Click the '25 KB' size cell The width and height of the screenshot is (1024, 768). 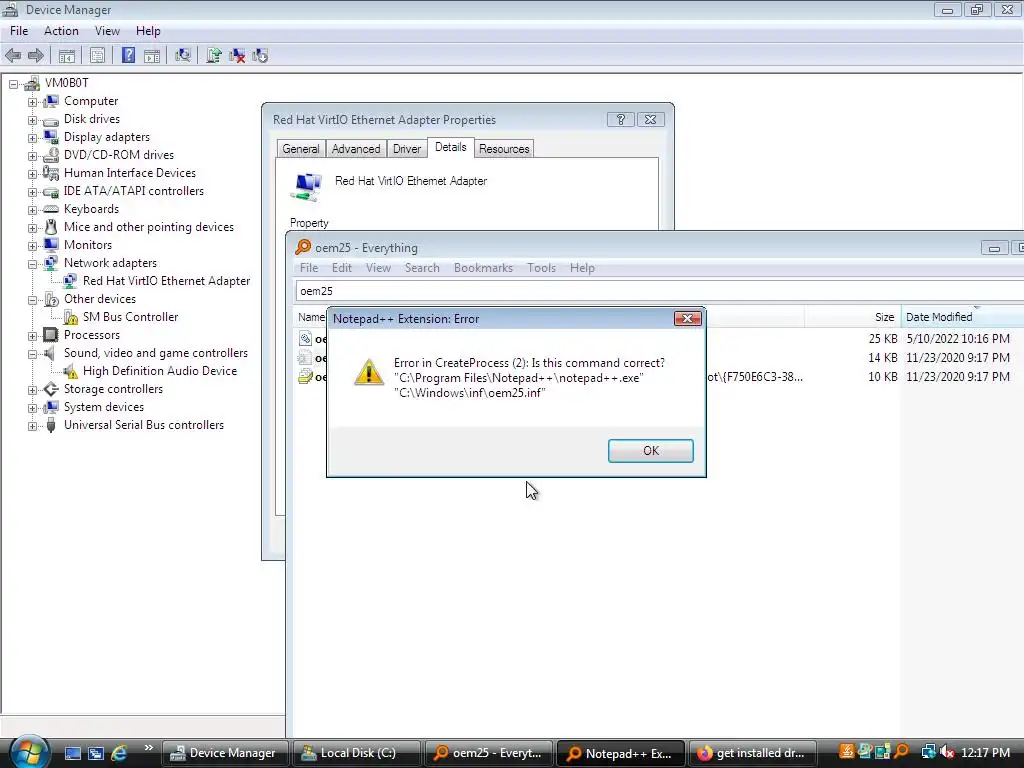coord(883,338)
